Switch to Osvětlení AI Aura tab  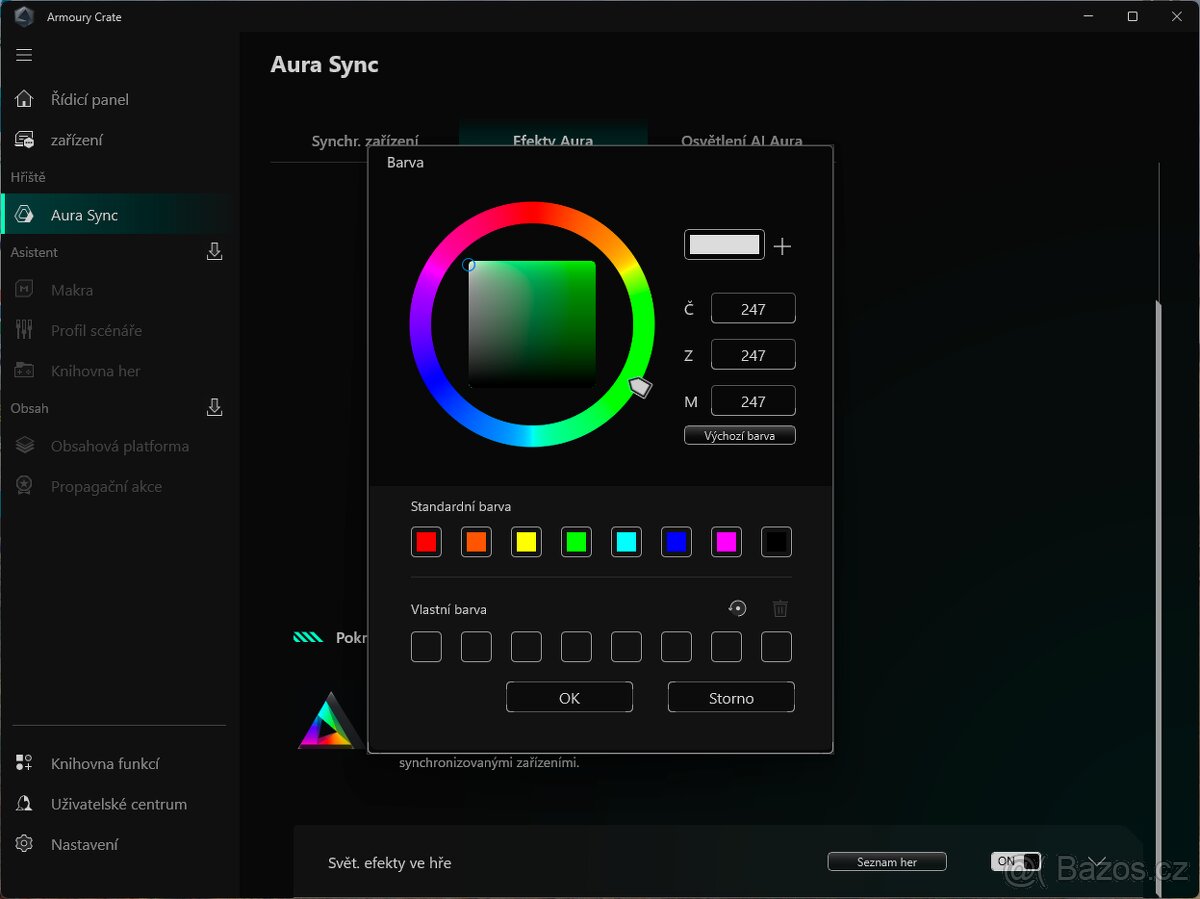741,141
